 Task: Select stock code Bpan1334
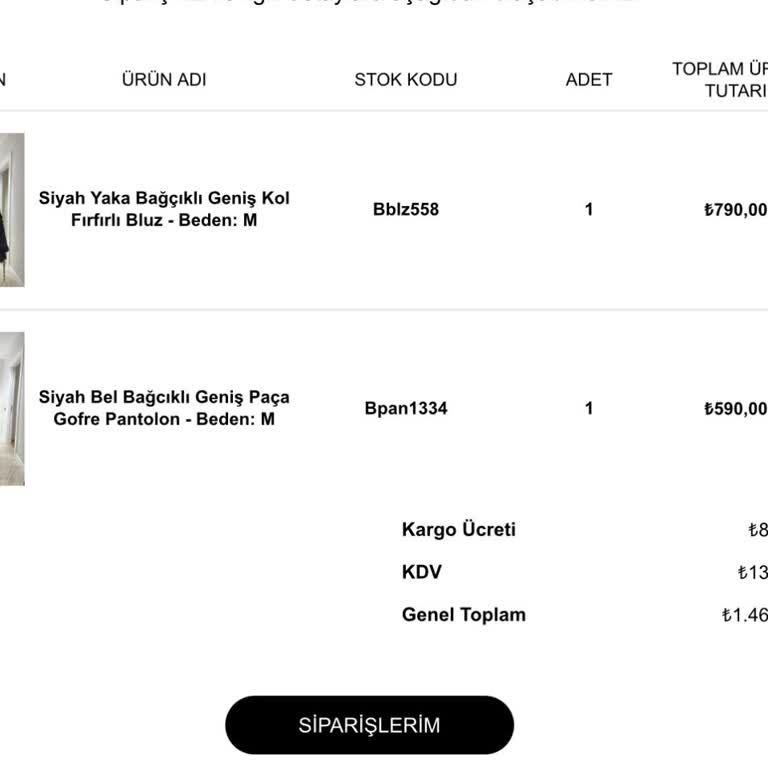click(x=406, y=408)
